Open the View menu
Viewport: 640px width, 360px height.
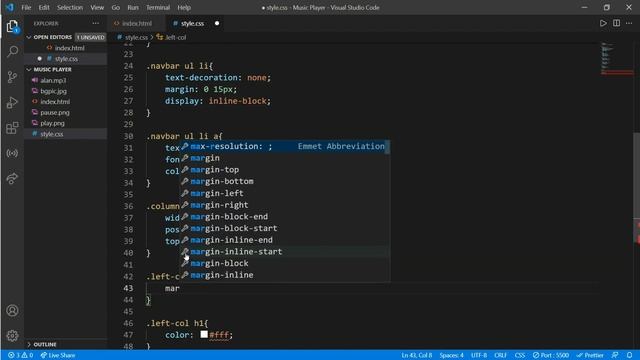click(x=97, y=7)
